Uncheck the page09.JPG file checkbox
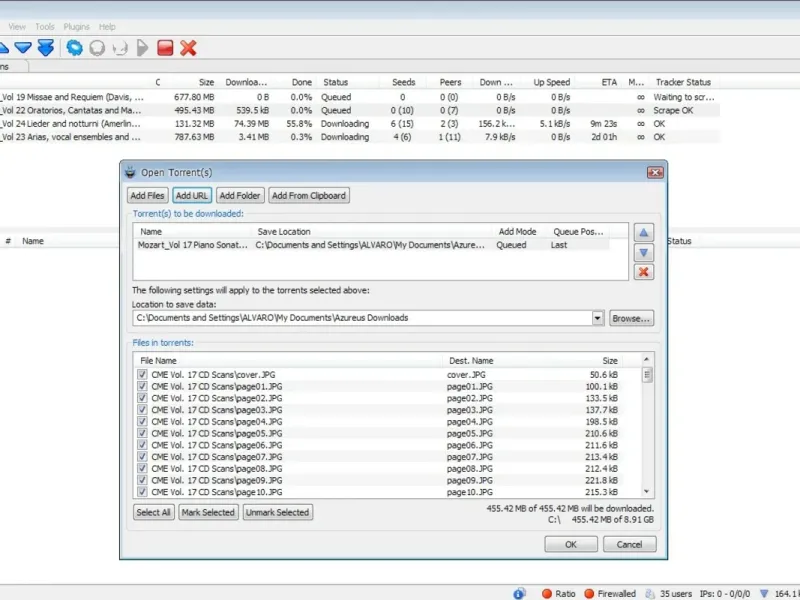 click(142, 480)
